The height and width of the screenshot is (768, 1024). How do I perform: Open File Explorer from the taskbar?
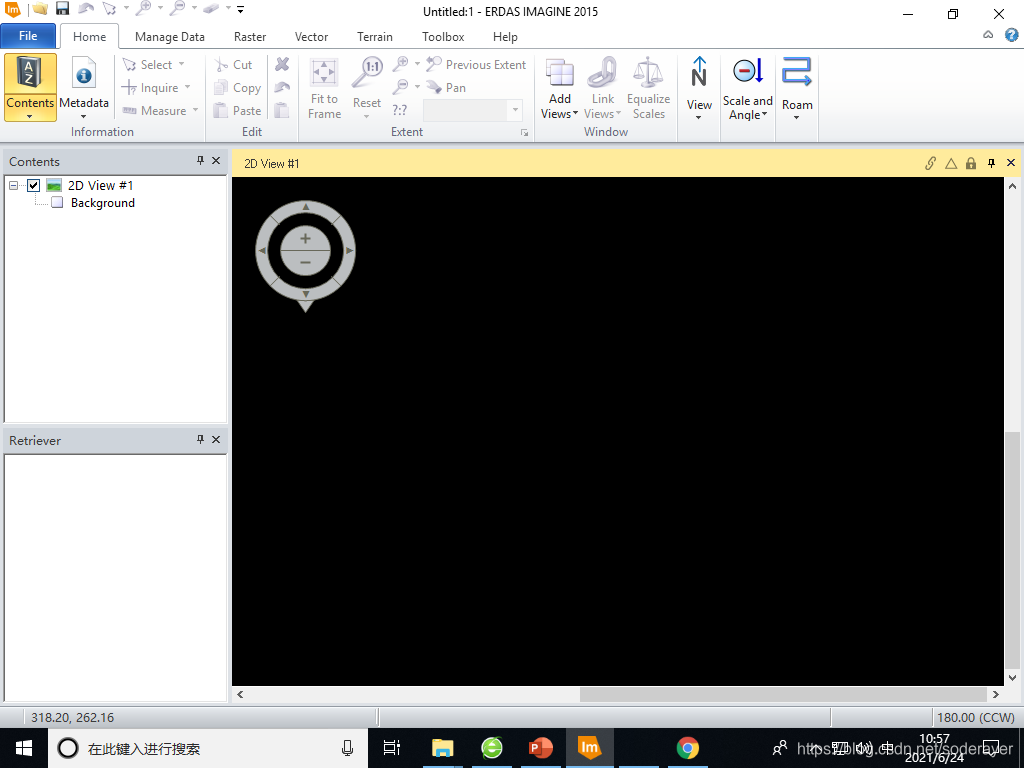(x=442, y=748)
